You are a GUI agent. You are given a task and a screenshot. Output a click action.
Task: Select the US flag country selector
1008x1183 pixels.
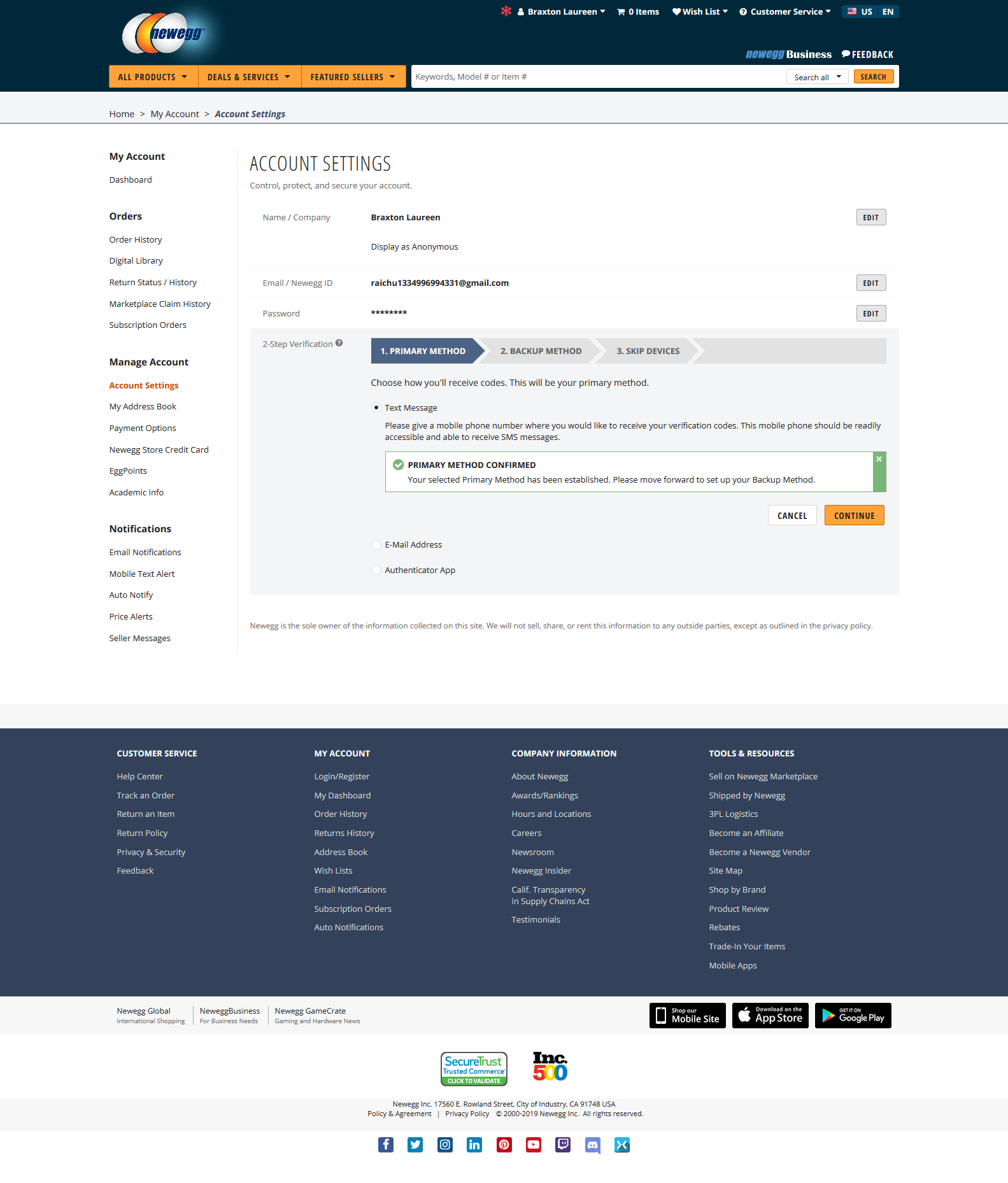860,11
